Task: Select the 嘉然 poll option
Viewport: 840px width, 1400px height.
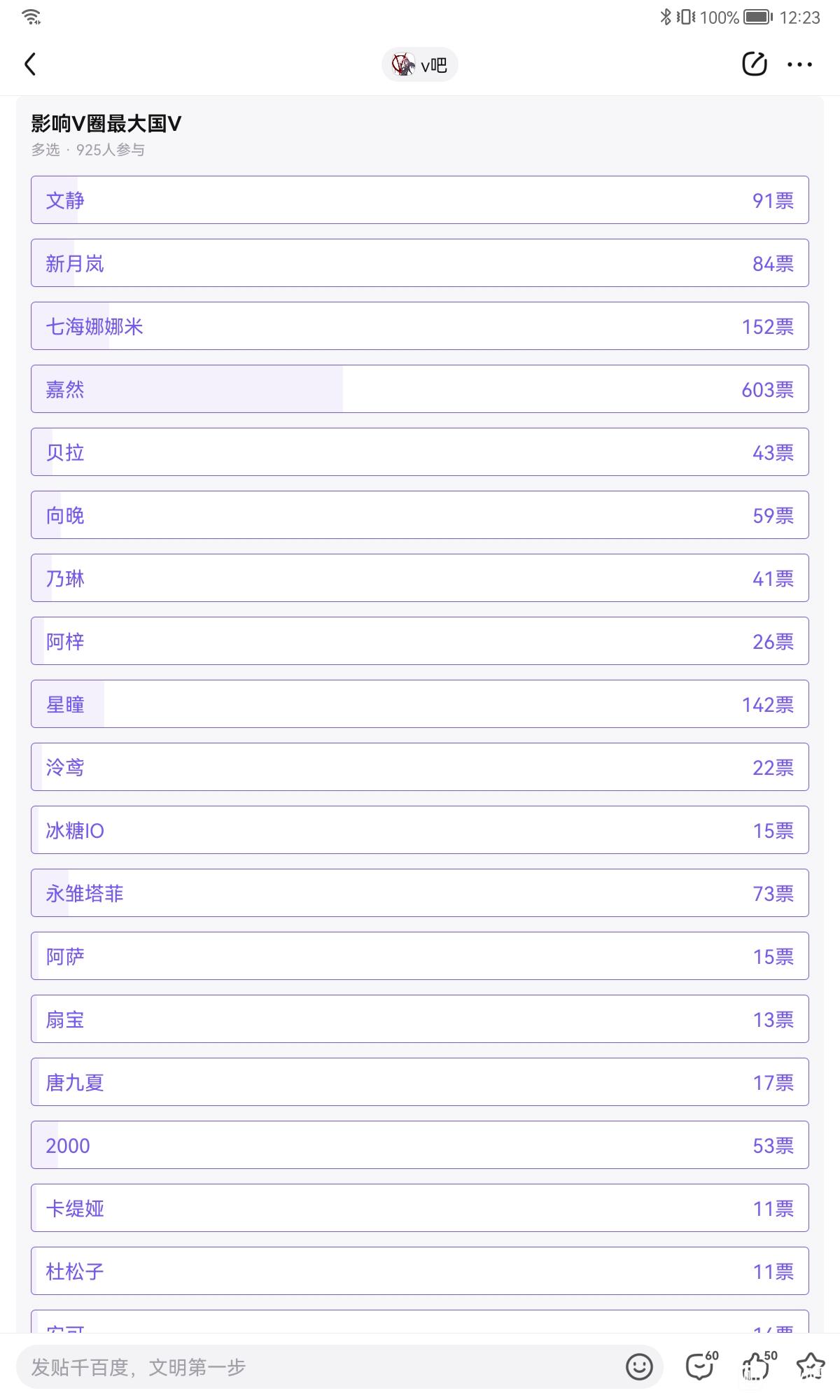Action: point(420,389)
